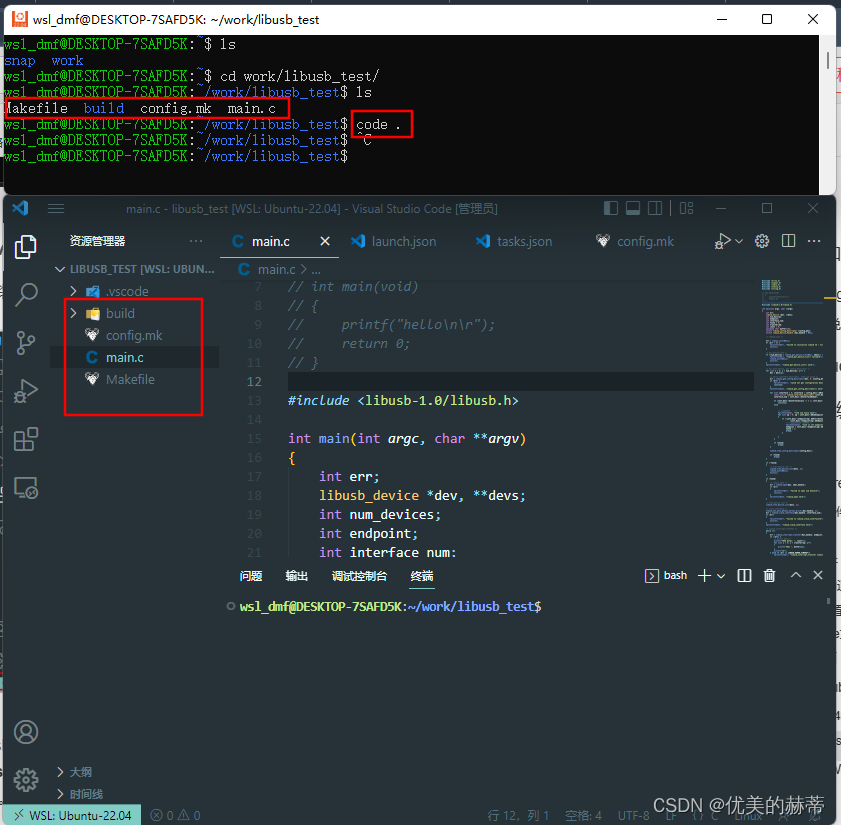Click the WSL terminal window scrollbar

click(828, 60)
